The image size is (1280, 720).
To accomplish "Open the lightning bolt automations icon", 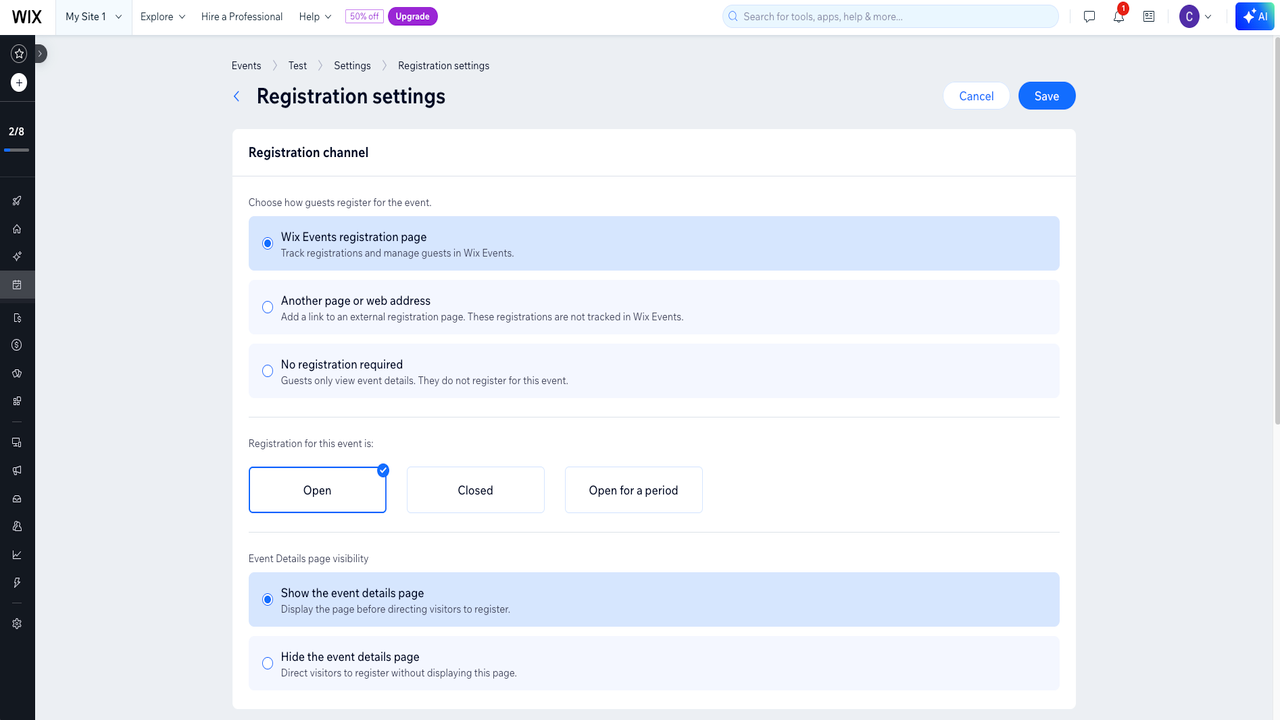I will click(x=17, y=582).
